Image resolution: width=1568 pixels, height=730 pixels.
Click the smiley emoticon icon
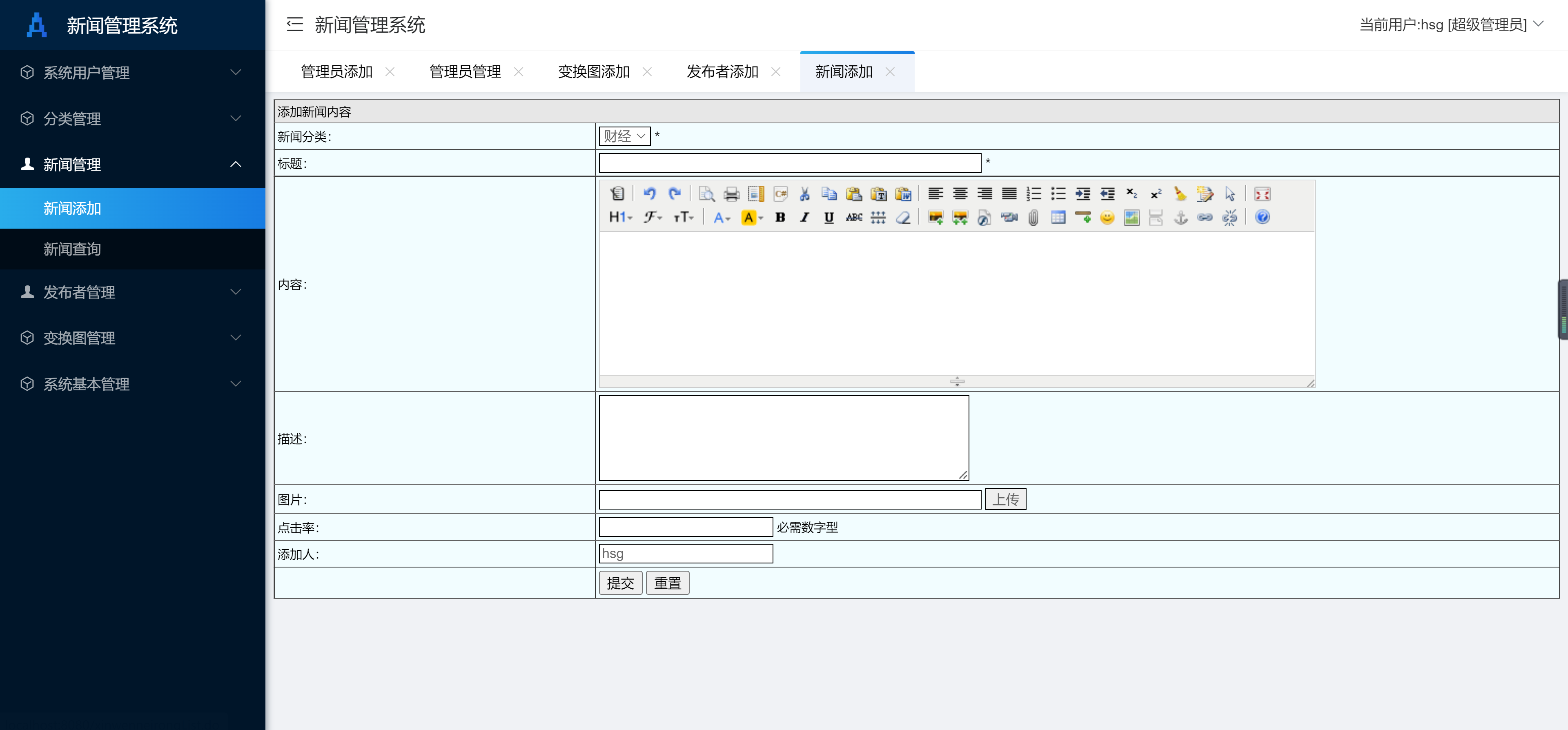(x=1107, y=217)
